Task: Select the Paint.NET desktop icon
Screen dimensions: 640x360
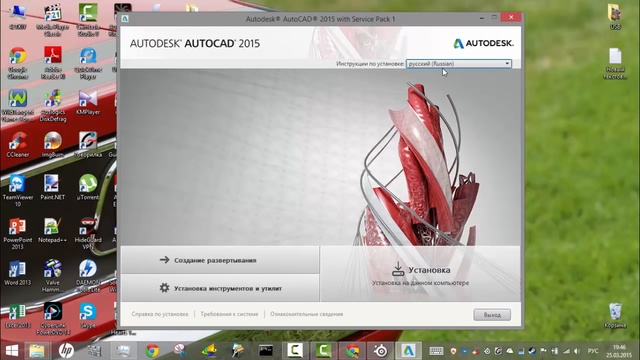Action: pyautogui.click(x=53, y=187)
